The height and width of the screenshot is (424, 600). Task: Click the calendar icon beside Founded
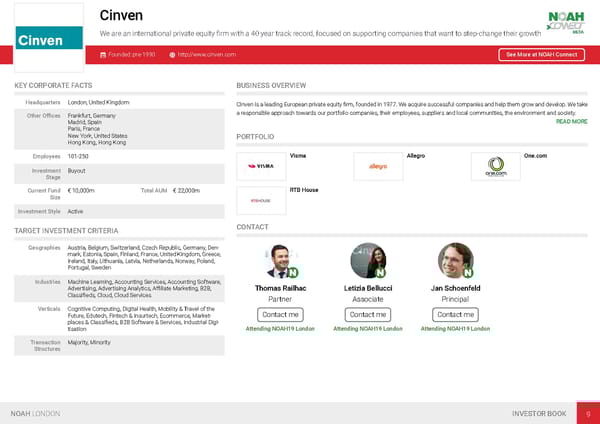[103, 54]
